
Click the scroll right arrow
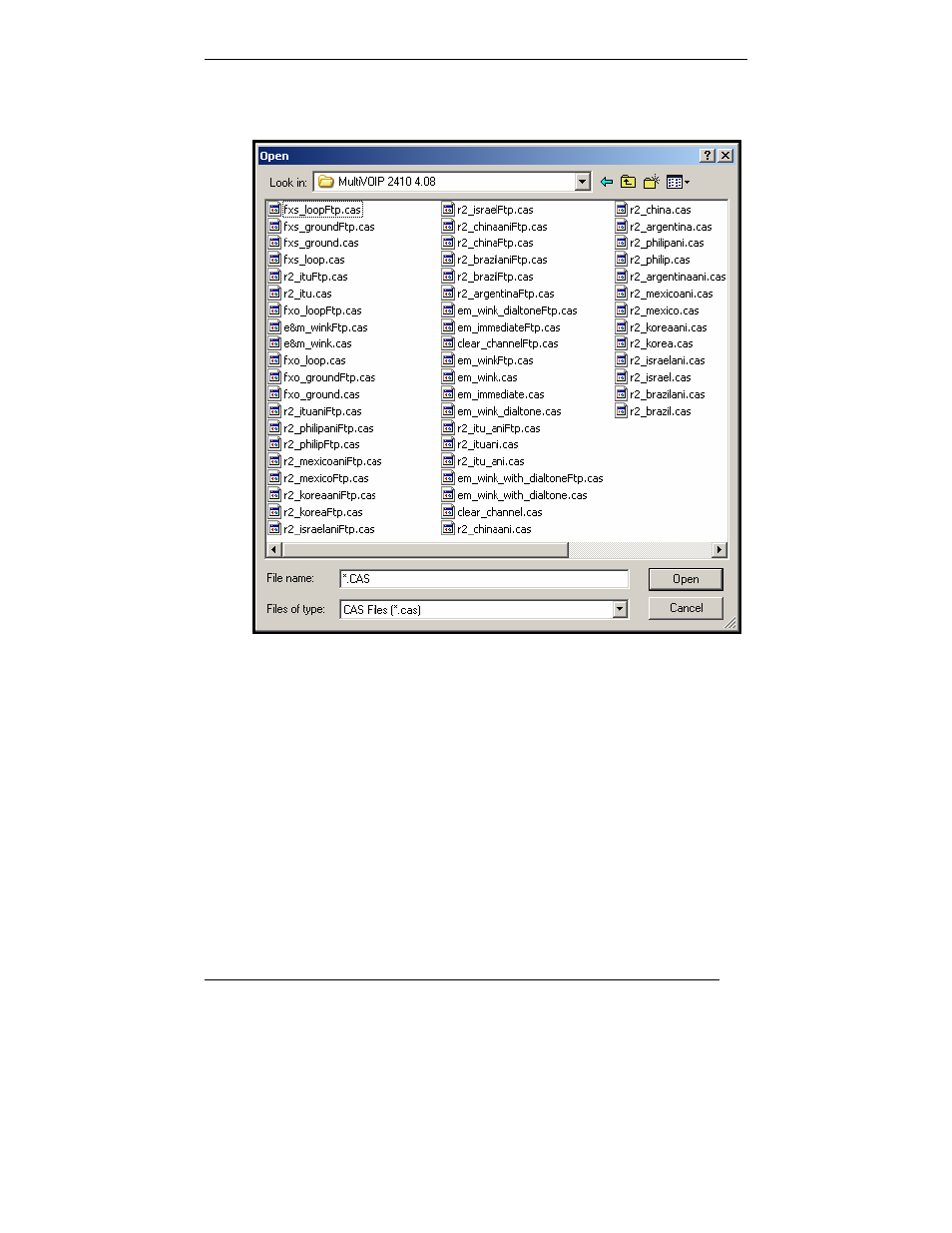tap(719, 550)
